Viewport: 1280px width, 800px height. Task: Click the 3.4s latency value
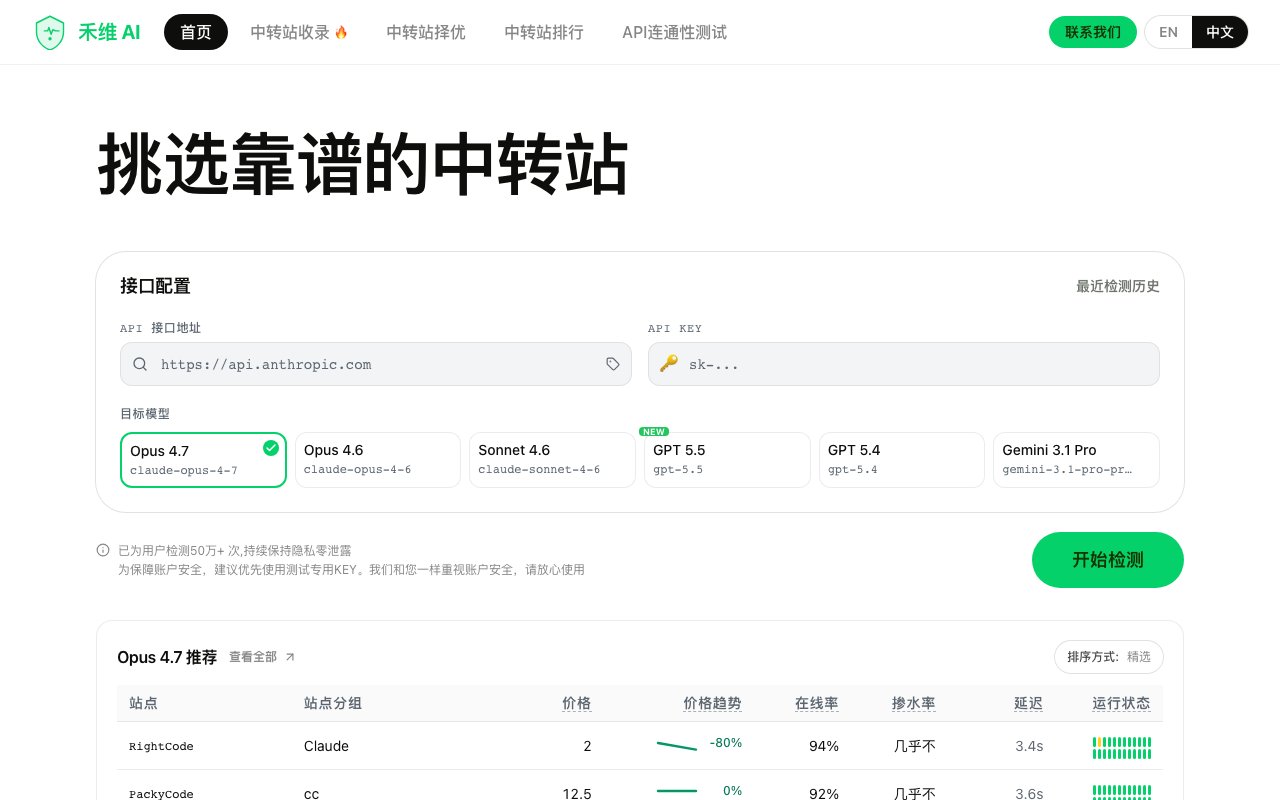(x=1029, y=746)
